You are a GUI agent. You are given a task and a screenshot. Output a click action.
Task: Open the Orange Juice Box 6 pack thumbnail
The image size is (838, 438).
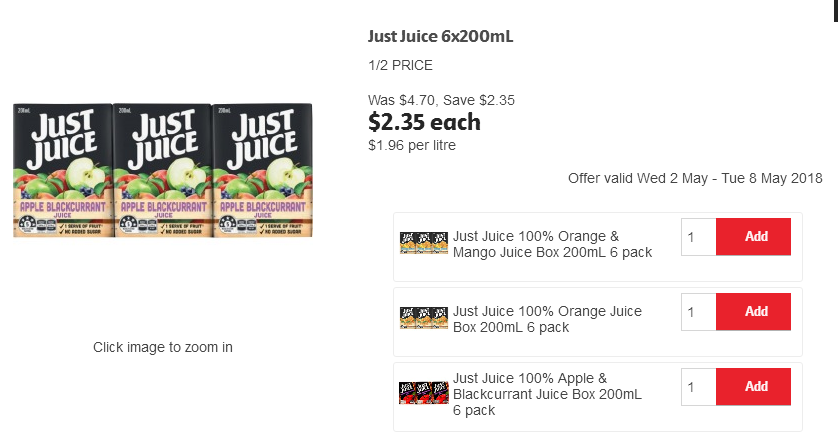[x=424, y=318]
